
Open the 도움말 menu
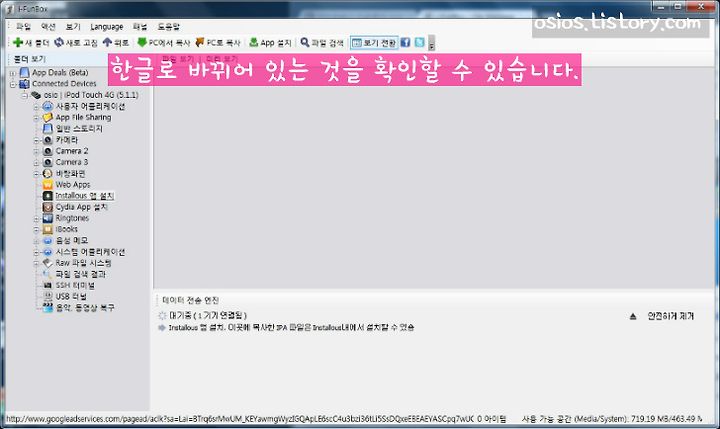click(x=169, y=27)
